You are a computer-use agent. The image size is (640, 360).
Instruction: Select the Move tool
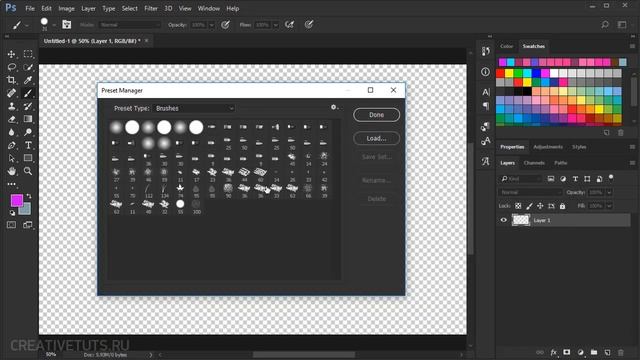click(x=11, y=54)
